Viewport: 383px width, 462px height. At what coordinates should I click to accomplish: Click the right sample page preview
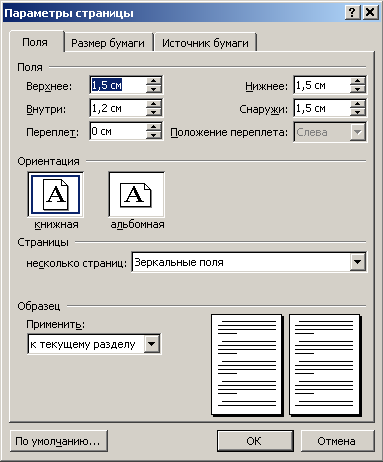click(324, 365)
